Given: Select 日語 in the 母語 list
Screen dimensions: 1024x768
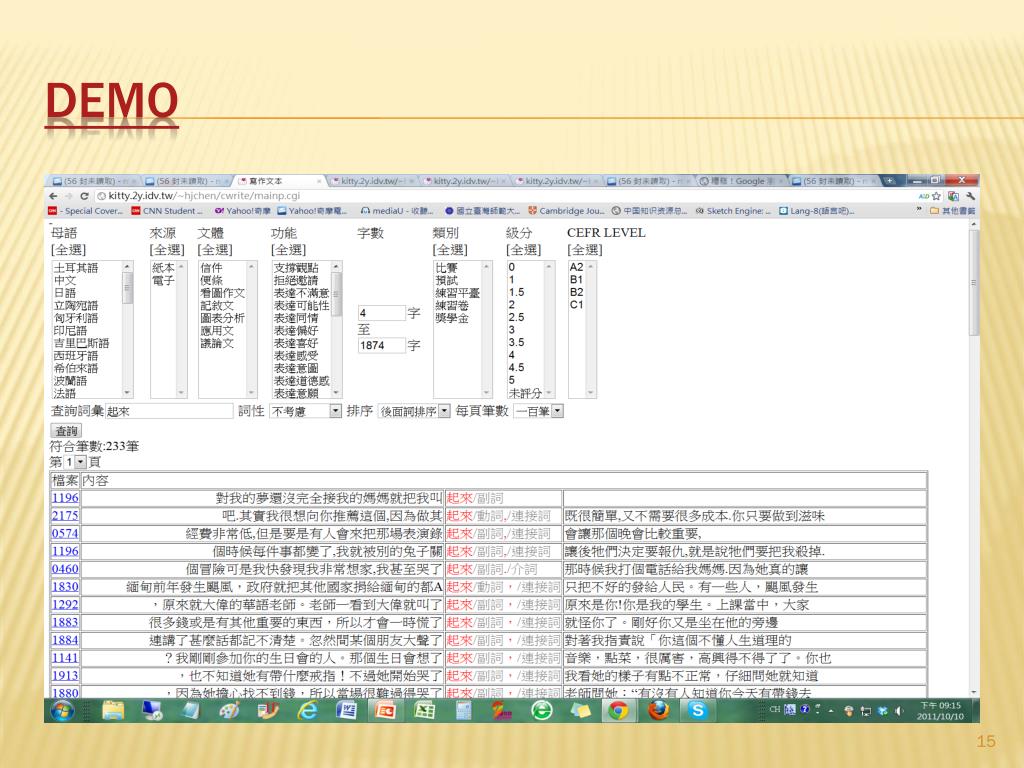Looking at the screenshot, I should coord(65,293).
